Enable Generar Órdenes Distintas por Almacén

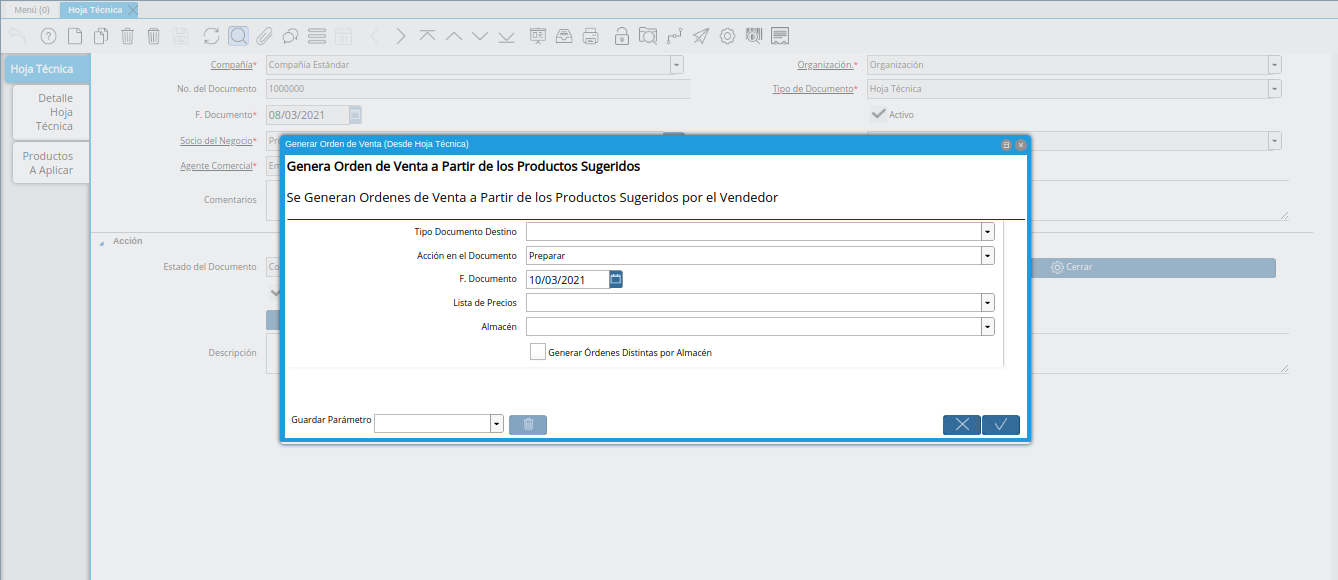(538, 352)
